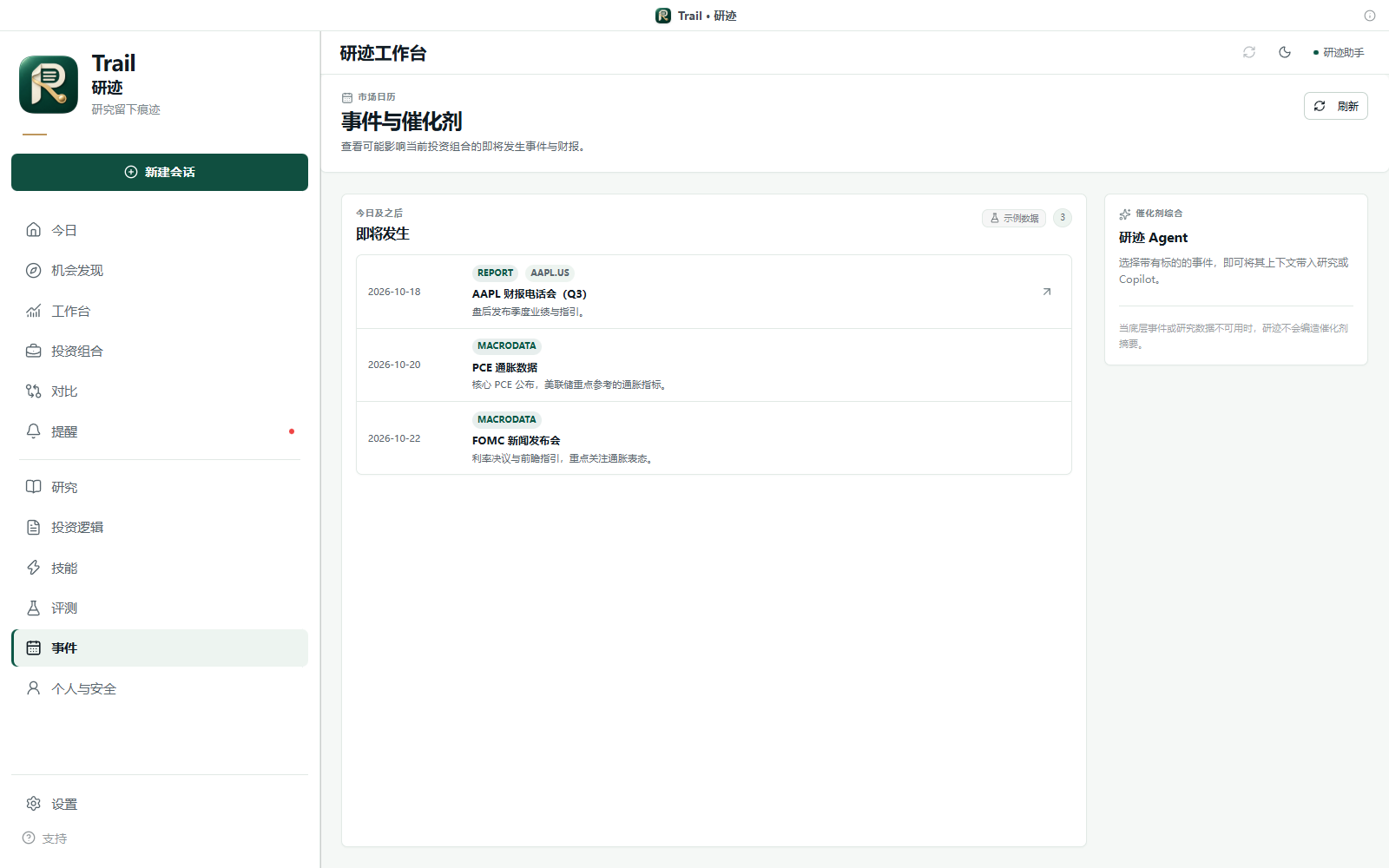Image resolution: width=1389 pixels, height=868 pixels.
Task: Click the MACRODATA tag on FOMC row
Action: 507,419
